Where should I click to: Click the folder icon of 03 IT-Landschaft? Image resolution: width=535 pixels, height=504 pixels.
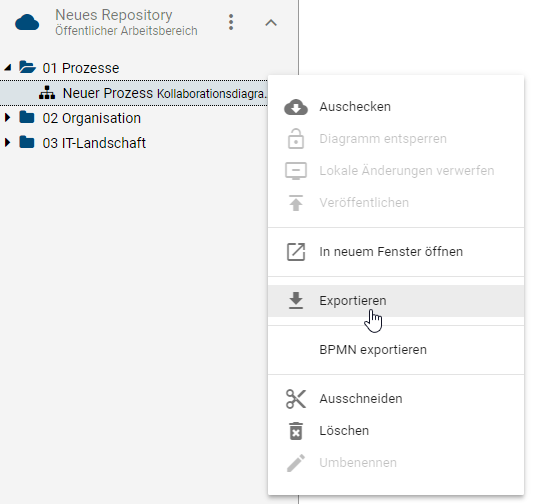tap(27, 142)
